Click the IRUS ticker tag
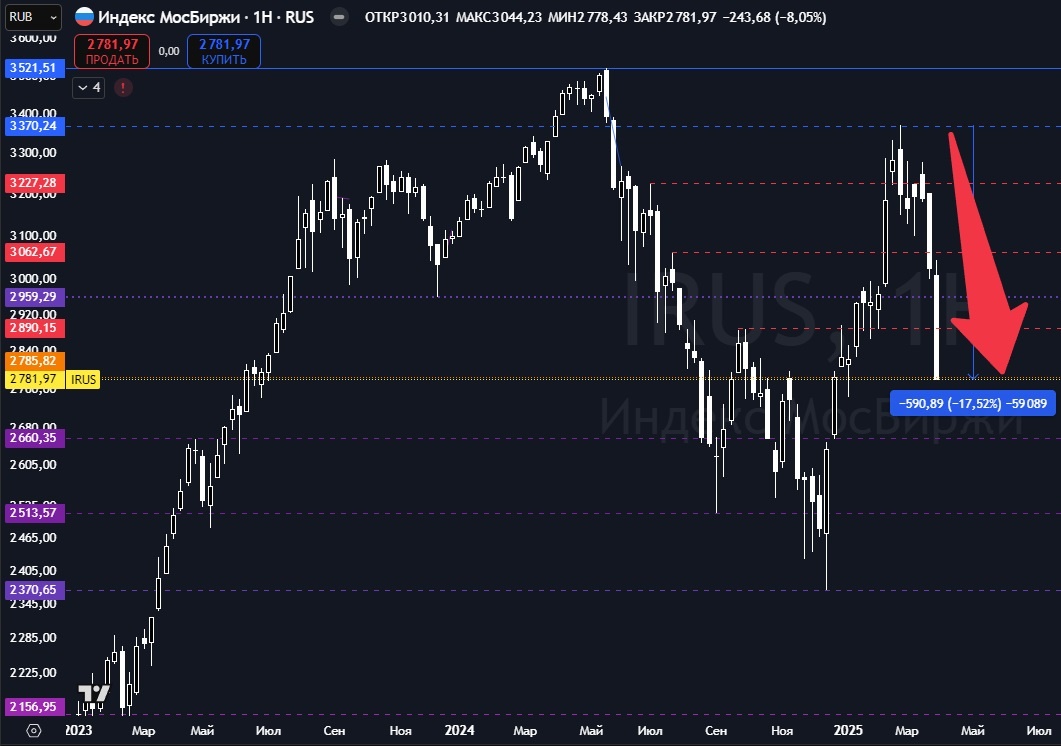Image resolution: width=1061 pixels, height=746 pixels. click(83, 379)
